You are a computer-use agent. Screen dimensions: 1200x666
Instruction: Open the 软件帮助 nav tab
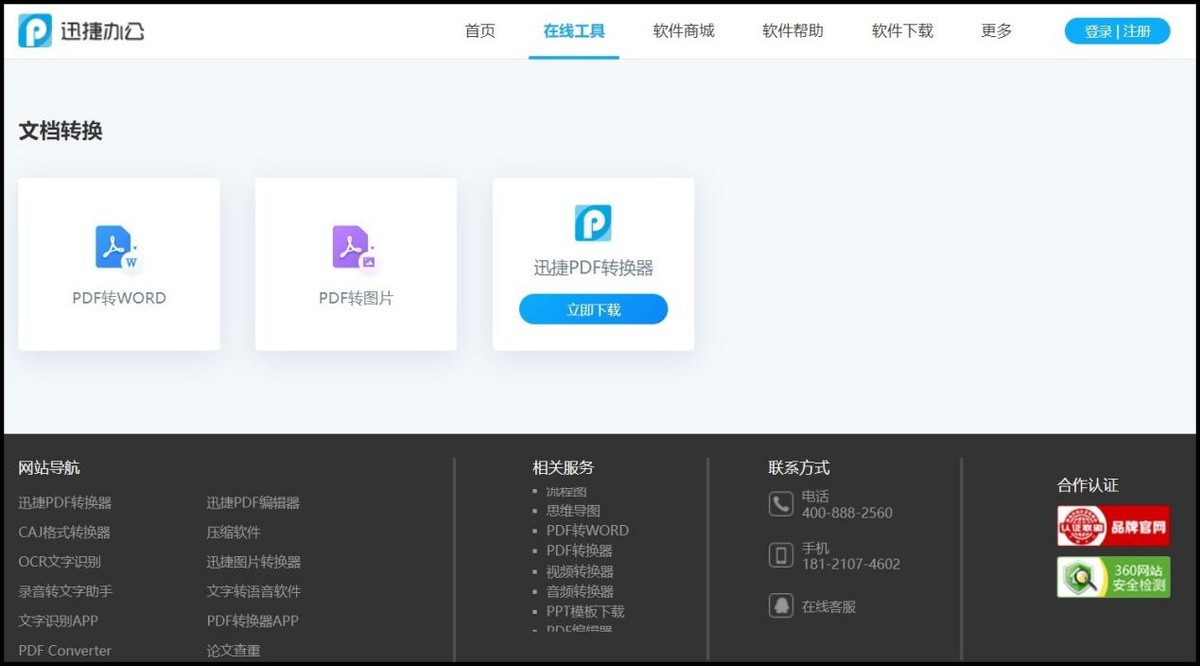[x=793, y=31]
